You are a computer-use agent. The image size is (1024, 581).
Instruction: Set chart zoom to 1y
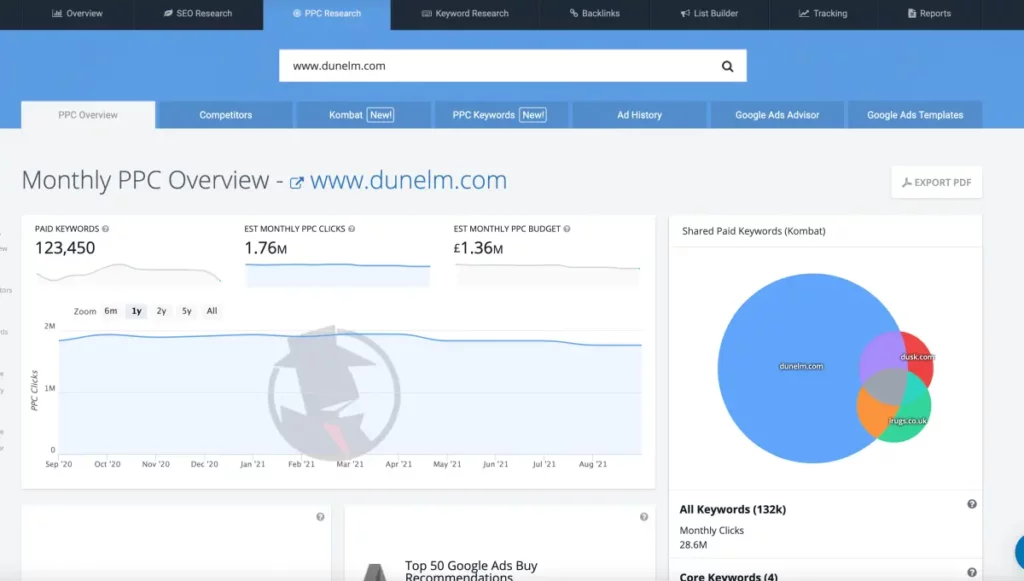pos(136,311)
